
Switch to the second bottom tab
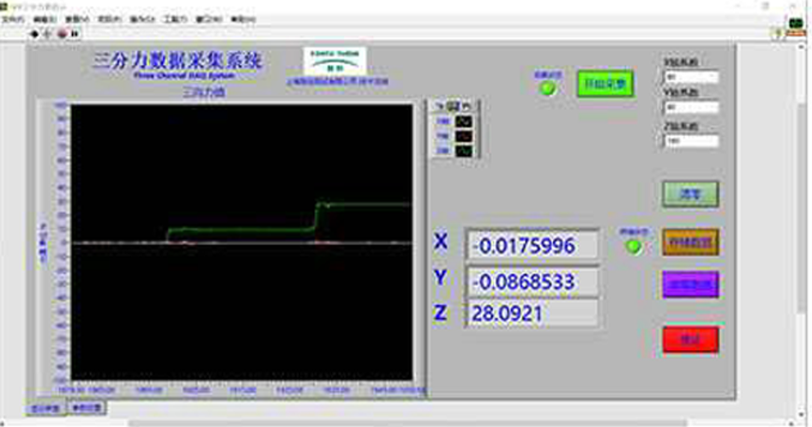tap(88, 408)
